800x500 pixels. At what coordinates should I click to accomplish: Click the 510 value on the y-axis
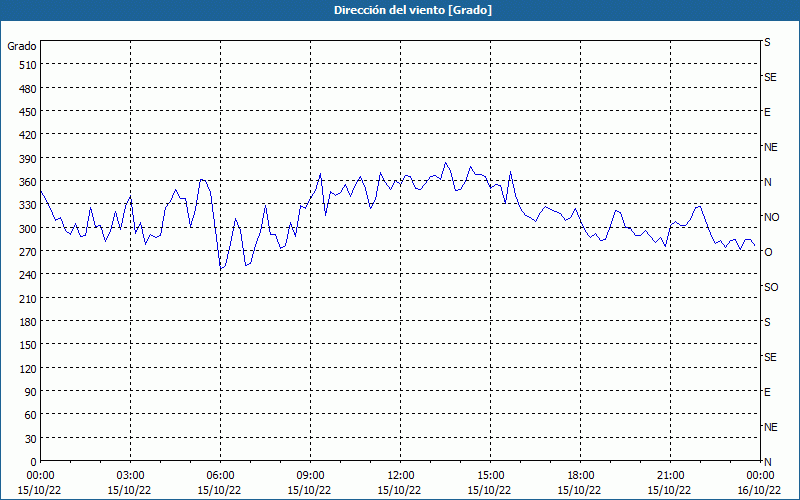coord(28,65)
